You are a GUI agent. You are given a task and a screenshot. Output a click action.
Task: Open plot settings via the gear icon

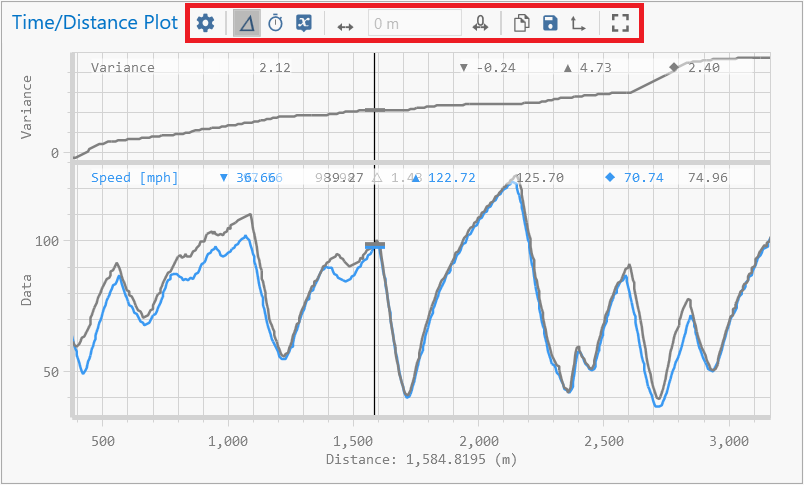point(205,23)
